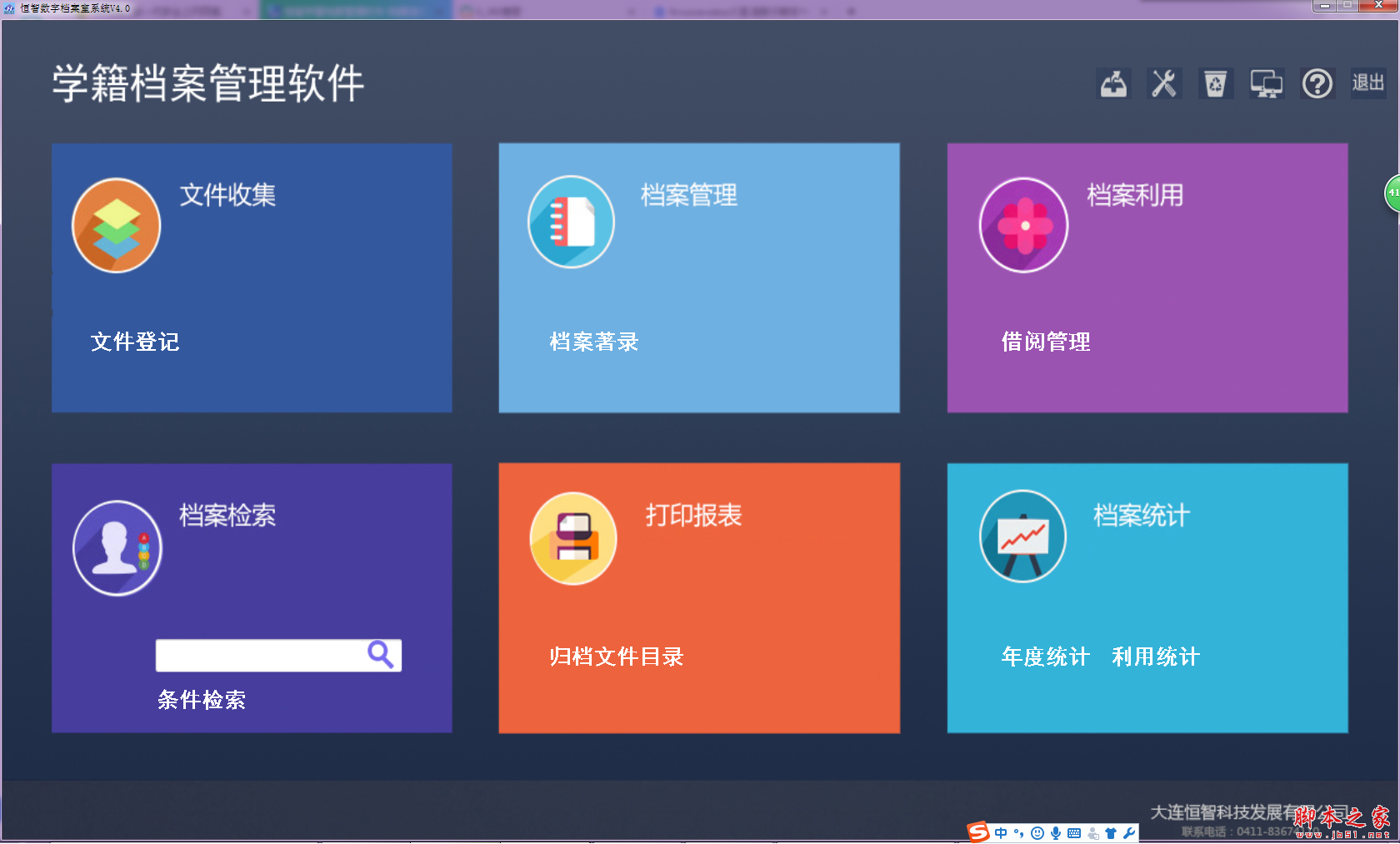Click the 退出 exit button

coord(1367,83)
